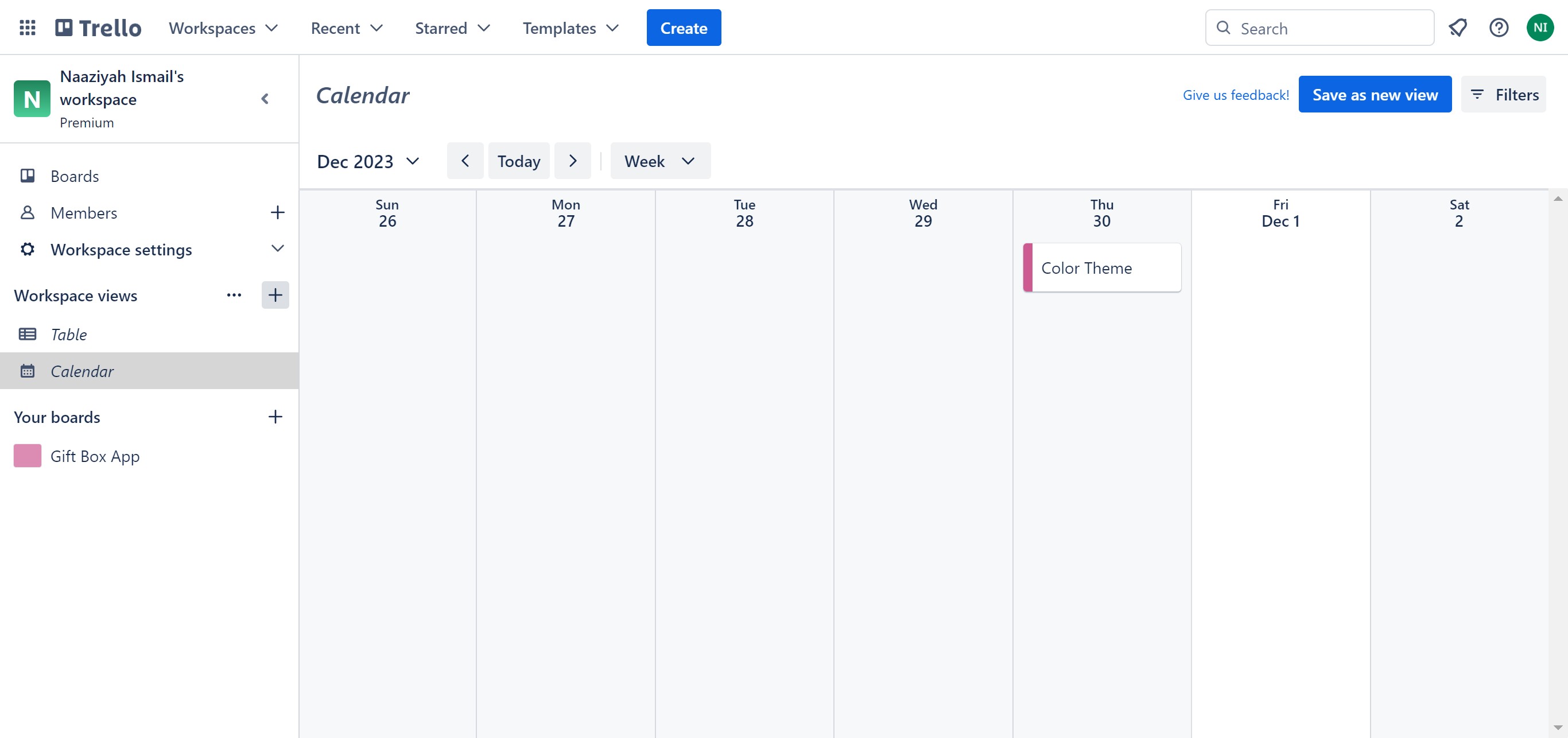Open the Workspaces dropdown

pos(223,28)
